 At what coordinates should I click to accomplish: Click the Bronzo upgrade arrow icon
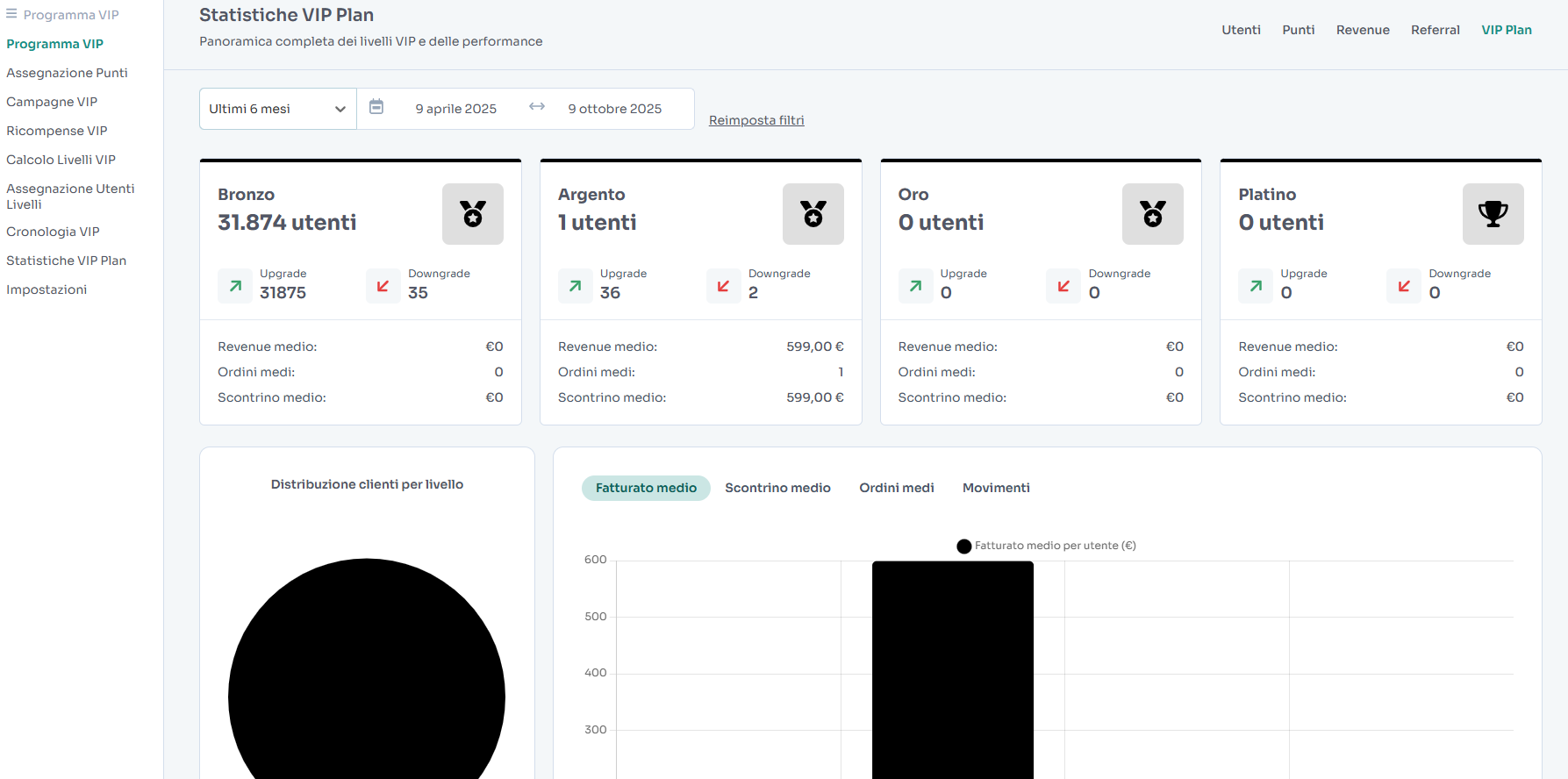[x=235, y=286]
